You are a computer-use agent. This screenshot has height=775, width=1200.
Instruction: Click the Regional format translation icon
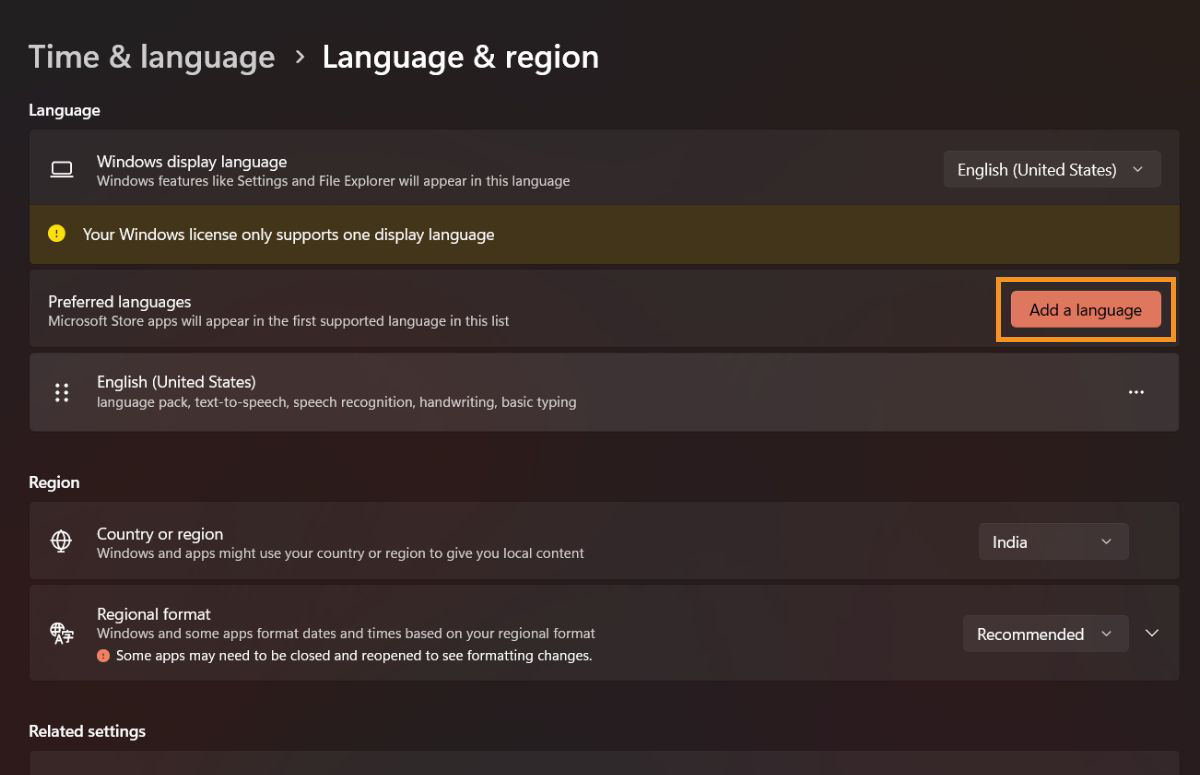(x=62, y=633)
